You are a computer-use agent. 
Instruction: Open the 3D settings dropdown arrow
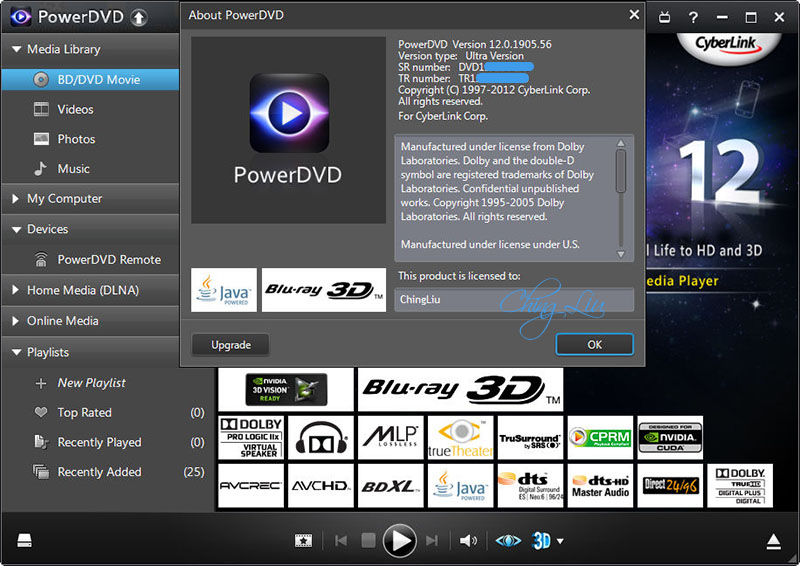(560, 541)
